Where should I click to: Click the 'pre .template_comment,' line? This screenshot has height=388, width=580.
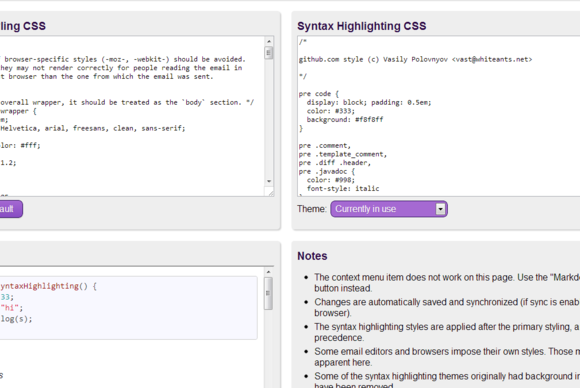pos(343,154)
